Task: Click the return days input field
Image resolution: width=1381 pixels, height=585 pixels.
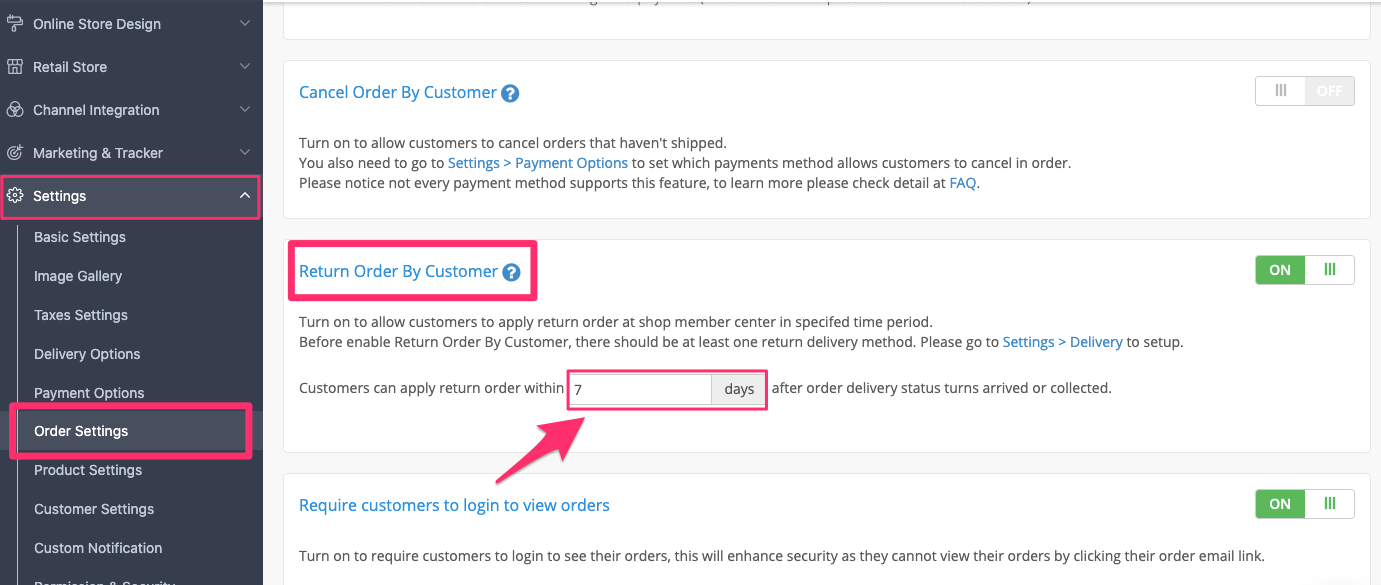Action: tap(640, 389)
